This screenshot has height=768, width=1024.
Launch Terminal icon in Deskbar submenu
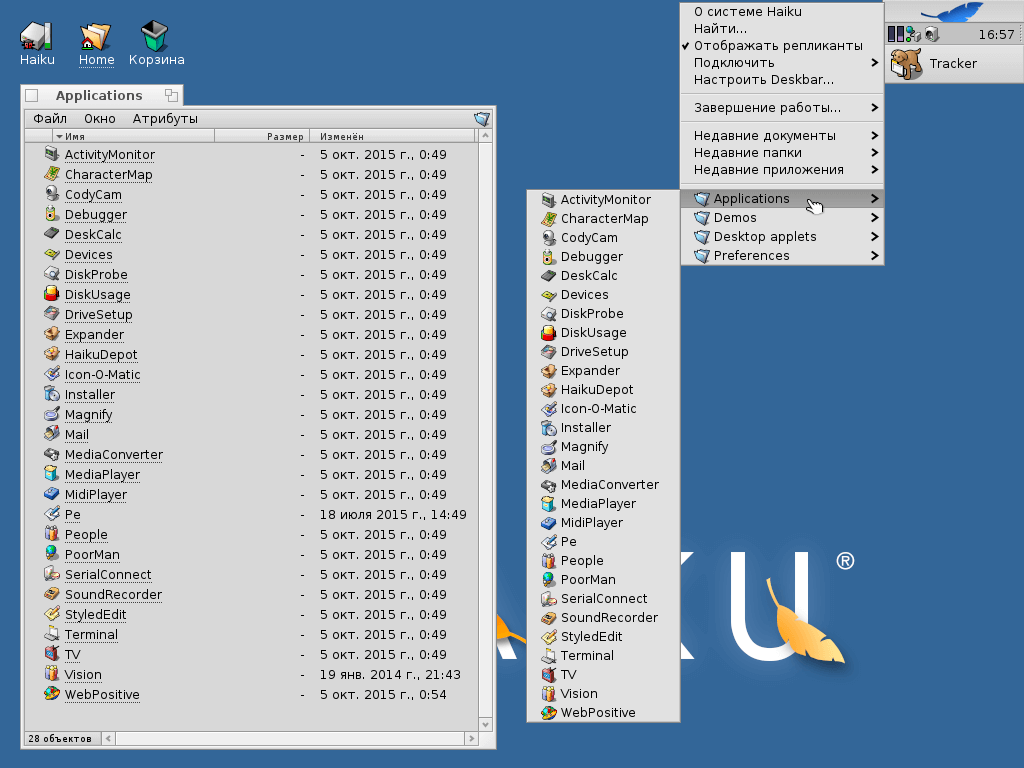pos(549,655)
